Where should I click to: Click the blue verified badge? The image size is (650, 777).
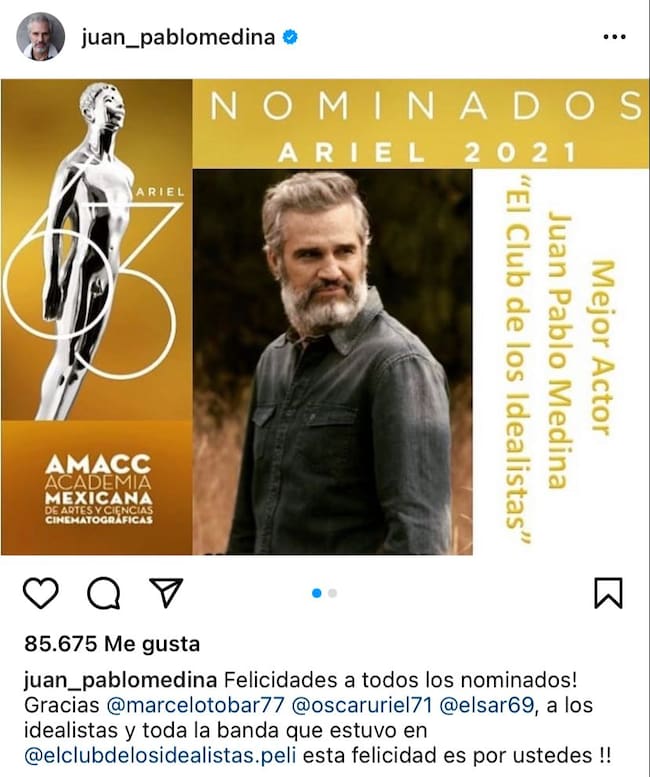coord(290,37)
